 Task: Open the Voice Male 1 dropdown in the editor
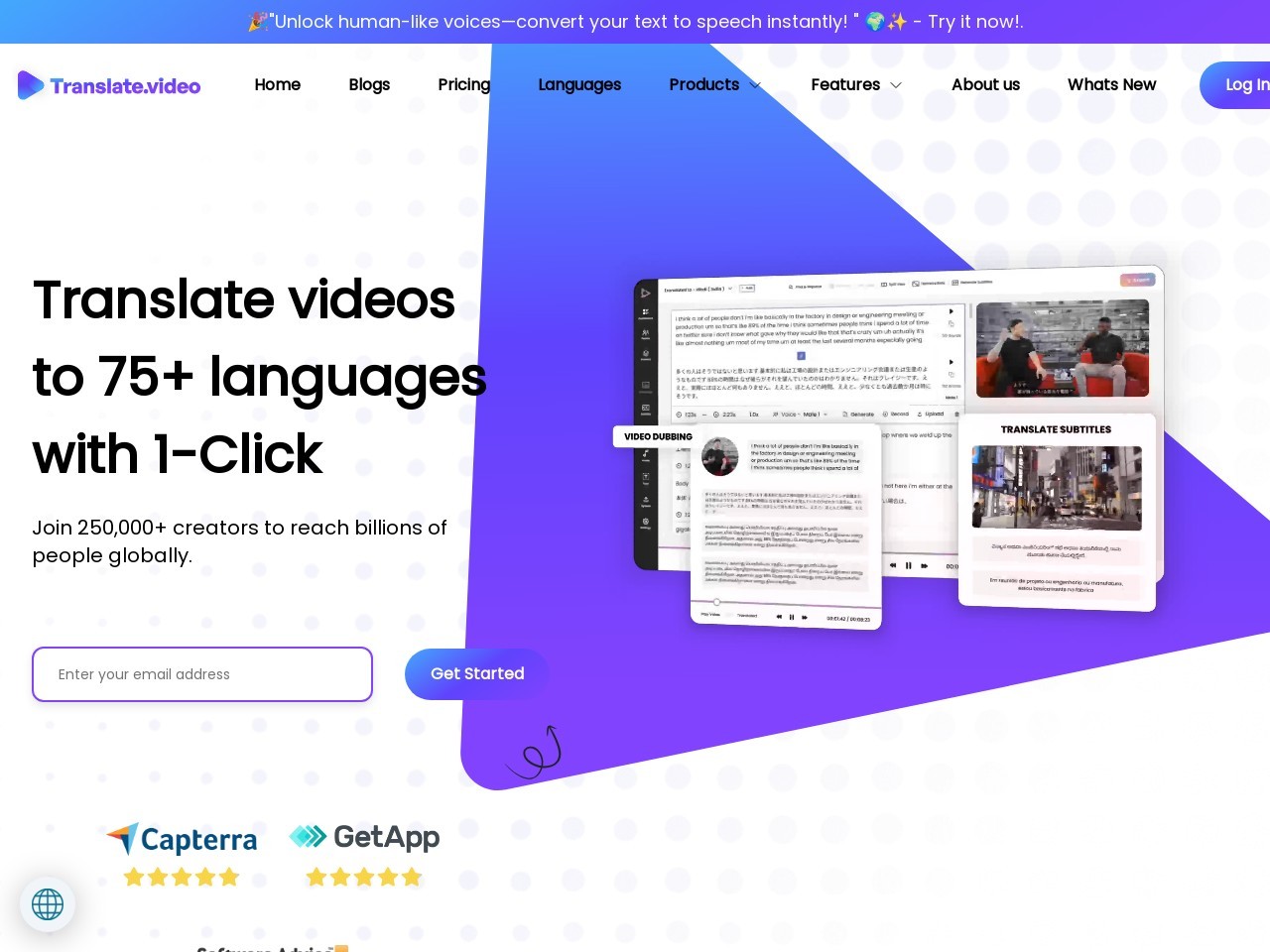click(x=802, y=414)
